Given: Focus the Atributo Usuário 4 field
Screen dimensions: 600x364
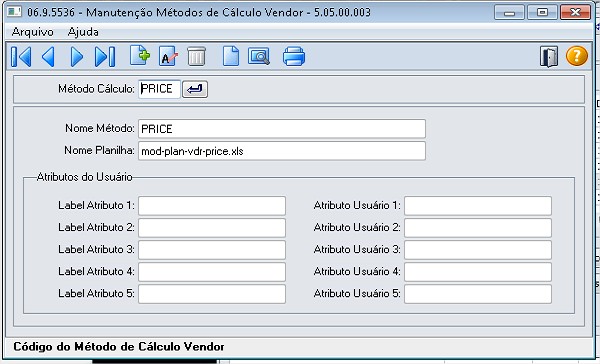Looking at the screenshot, I should pos(478,272).
